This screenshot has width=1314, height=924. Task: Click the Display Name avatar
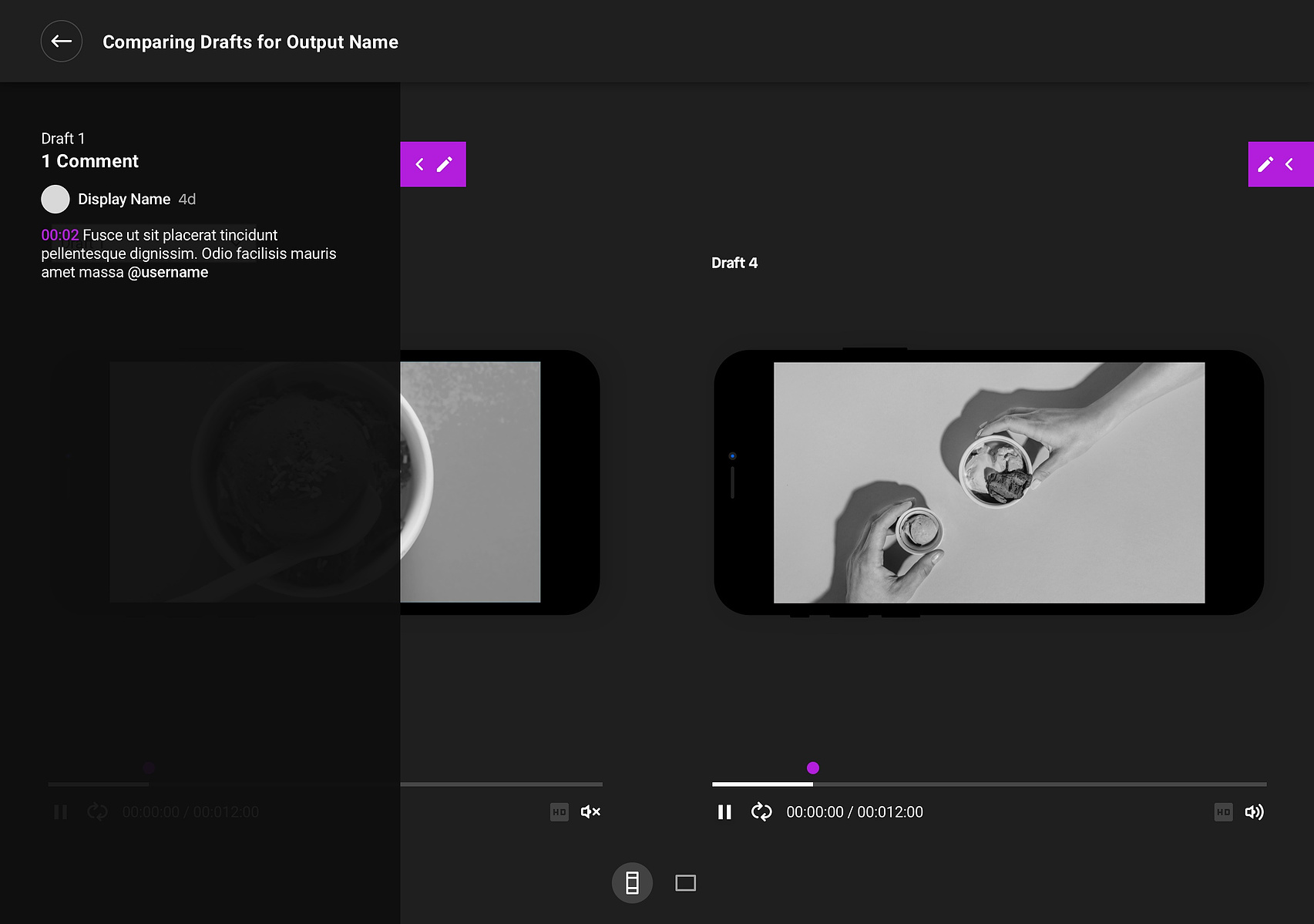click(55, 199)
